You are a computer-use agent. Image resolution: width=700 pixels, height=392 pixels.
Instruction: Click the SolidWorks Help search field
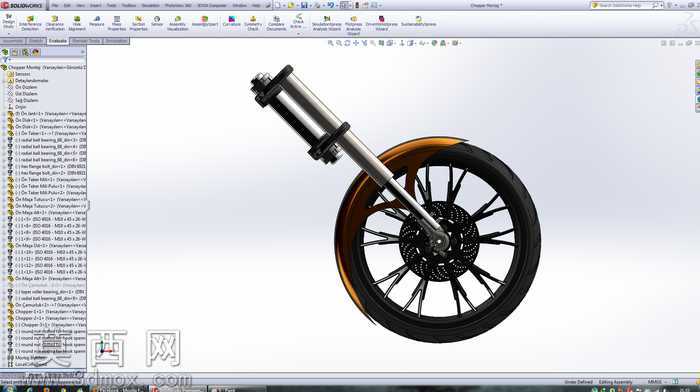pyautogui.click(x=625, y=5)
